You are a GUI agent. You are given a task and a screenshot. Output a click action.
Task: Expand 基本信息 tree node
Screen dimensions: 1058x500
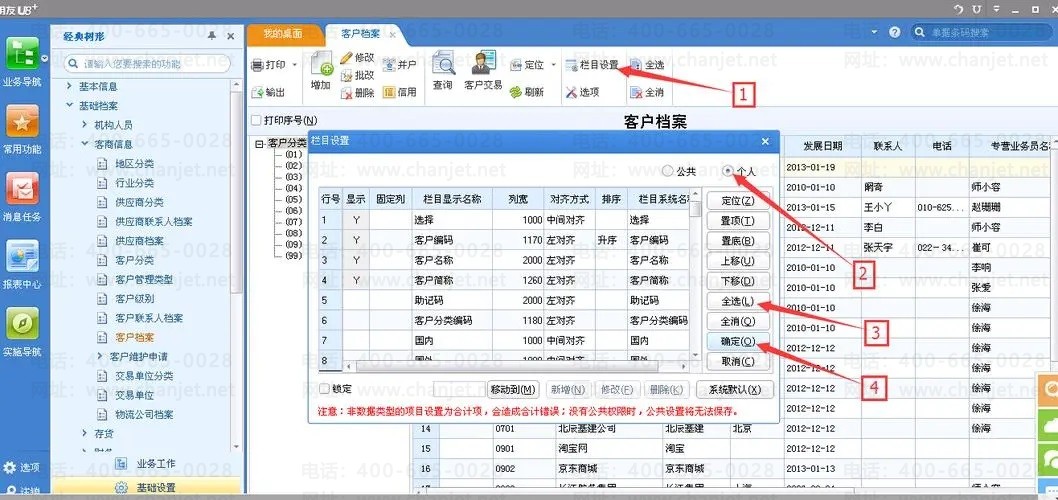(69, 86)
